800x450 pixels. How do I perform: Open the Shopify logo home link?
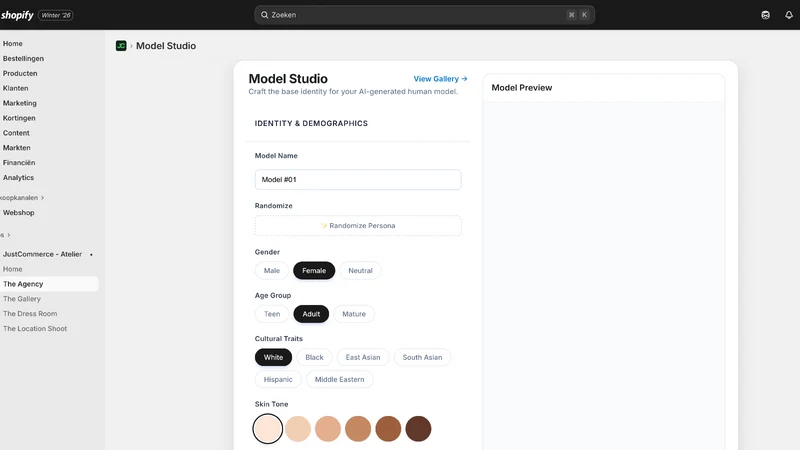click(17, 15)
